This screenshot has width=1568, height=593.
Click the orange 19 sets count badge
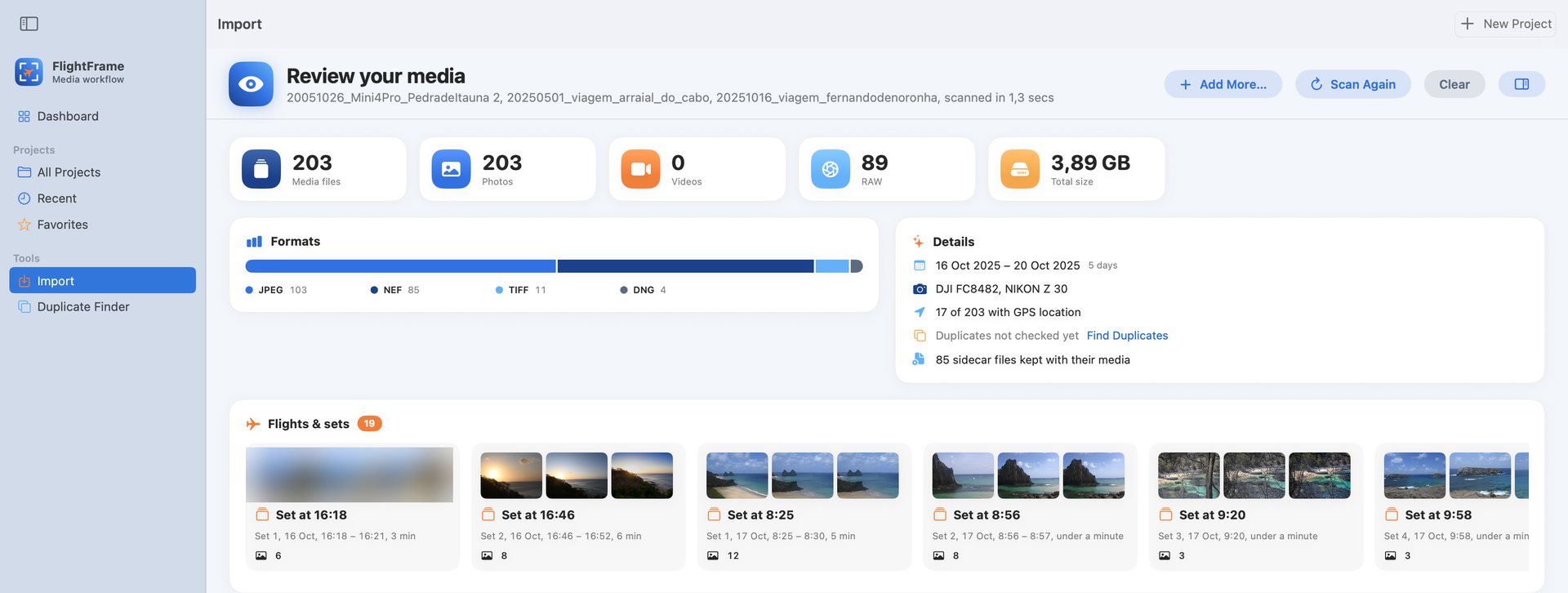point(369,424)
